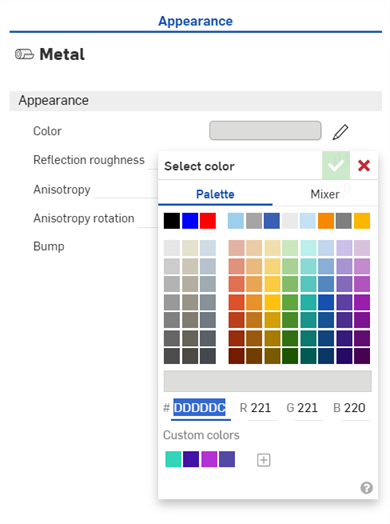Select the light sky blue swatch in top row
The image size is (390, 524).
coord(236,221)
